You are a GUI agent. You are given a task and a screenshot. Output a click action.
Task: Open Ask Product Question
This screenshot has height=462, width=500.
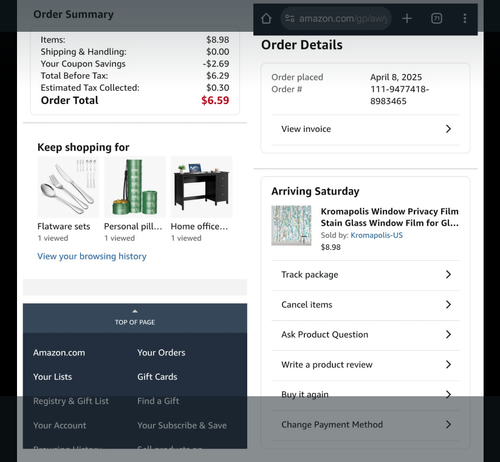coord(365,335)
